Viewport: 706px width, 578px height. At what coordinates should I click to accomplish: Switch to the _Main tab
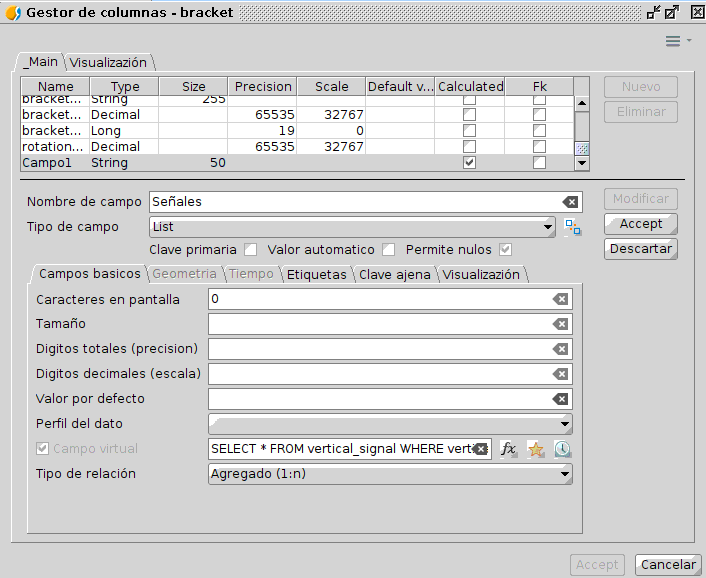pos(41,62)
